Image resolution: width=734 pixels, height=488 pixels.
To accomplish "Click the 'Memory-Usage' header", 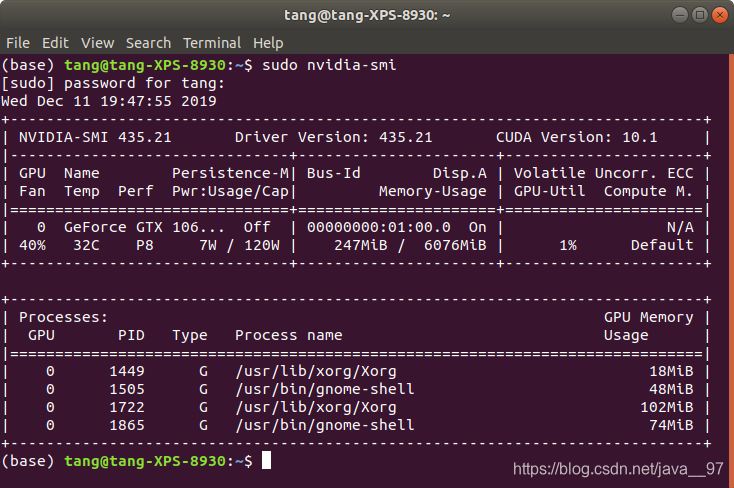I will pos(433,191).
